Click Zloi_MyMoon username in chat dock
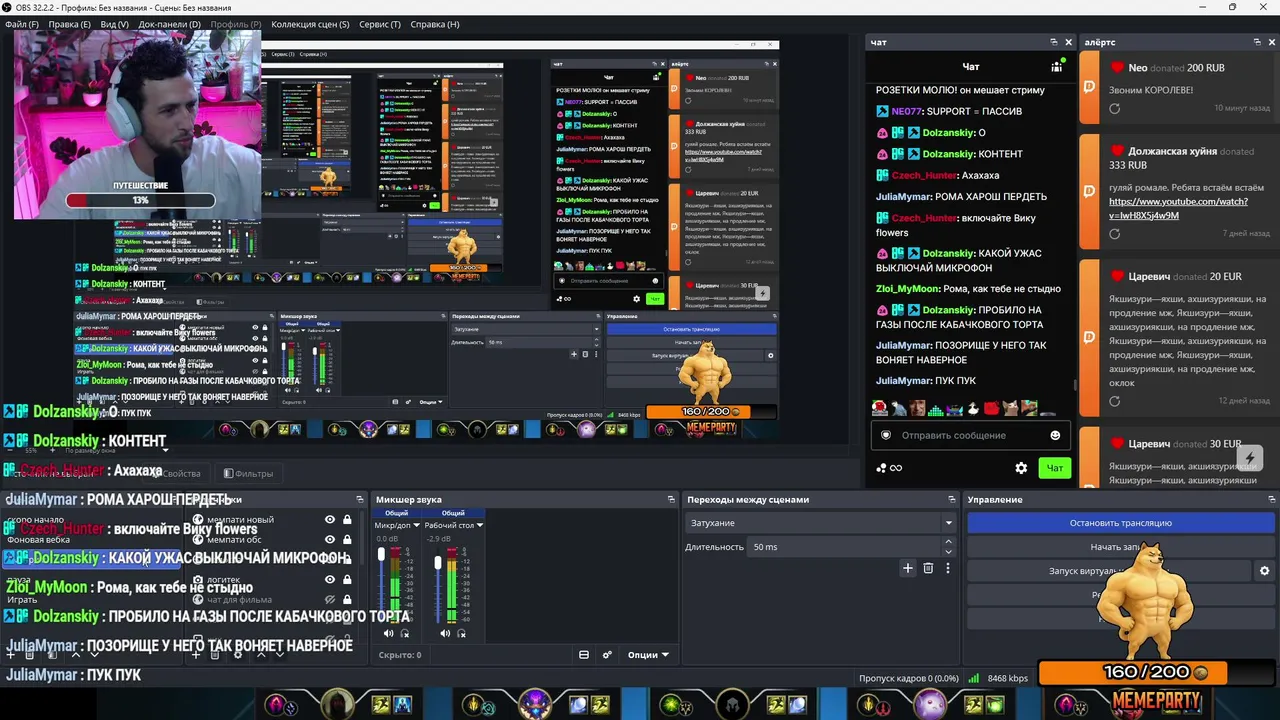This screenshot has width=1280, height=720. pos(908,289)
